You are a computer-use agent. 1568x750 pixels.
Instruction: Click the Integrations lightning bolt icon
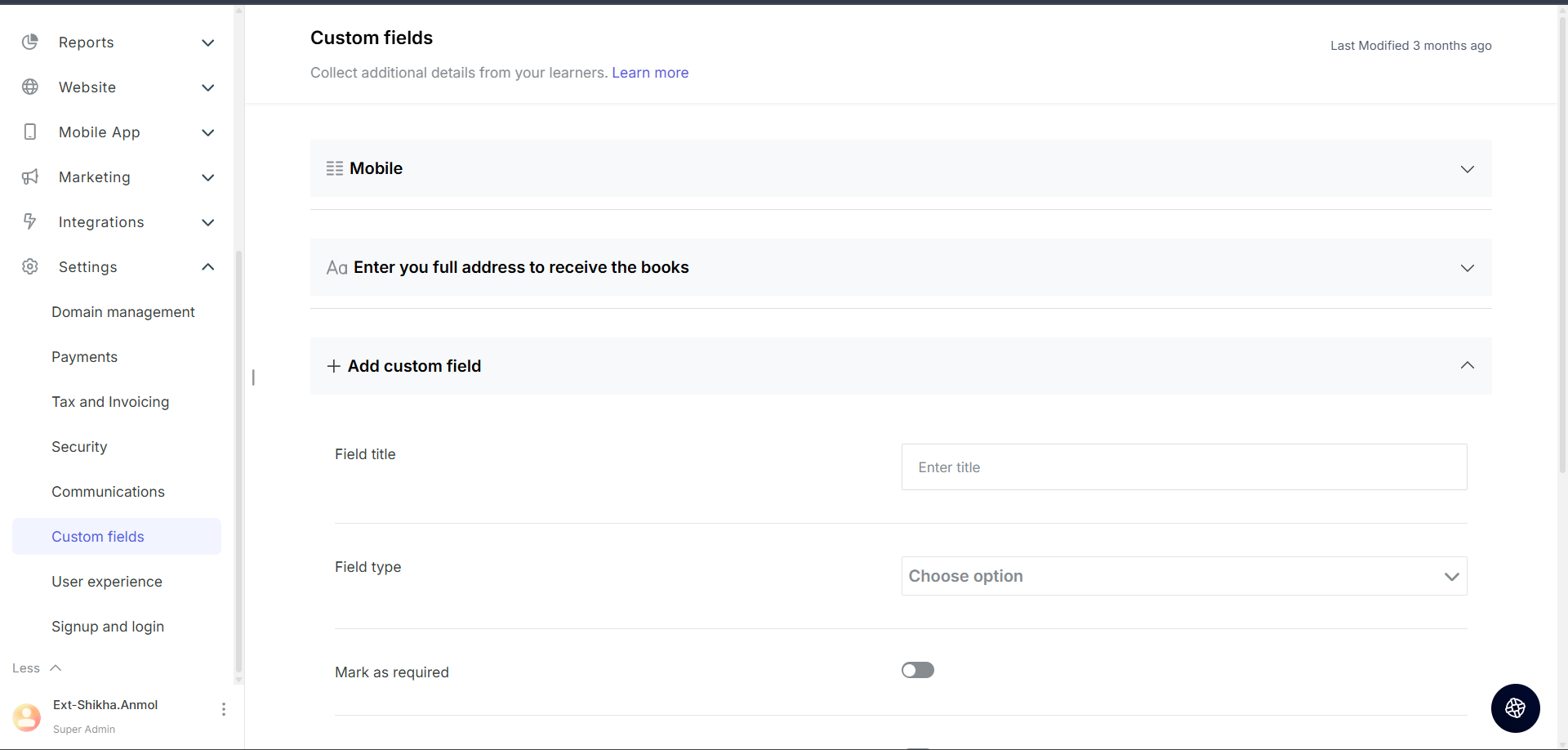[30, 222]
